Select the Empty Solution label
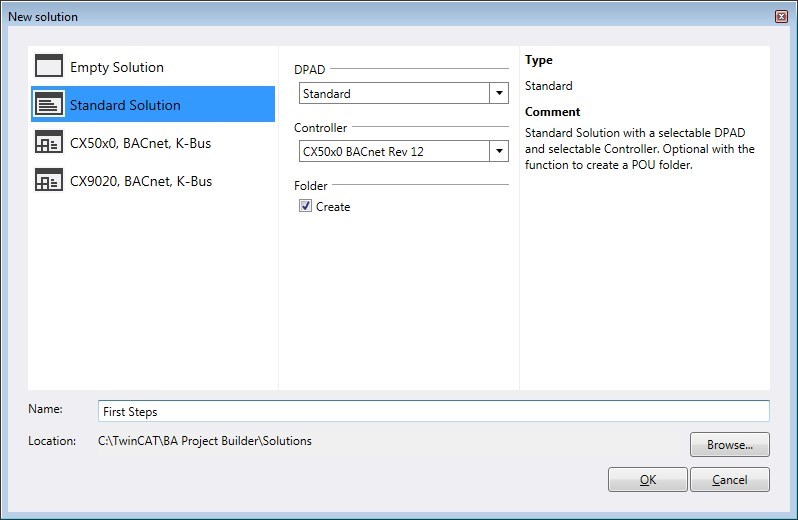The height and width of the screenshot is (520, 798). coord(117,67)
